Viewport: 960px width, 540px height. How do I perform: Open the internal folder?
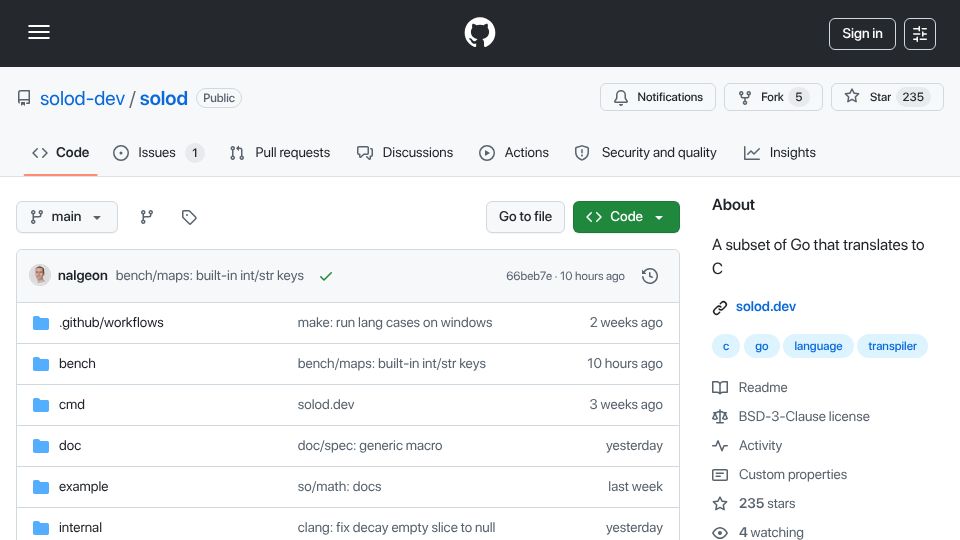click(x=80, y=528)
